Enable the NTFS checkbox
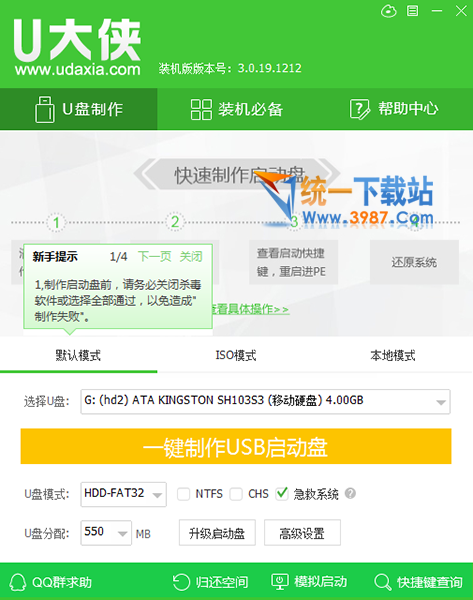The image size is (473, 600). [183, 494]
